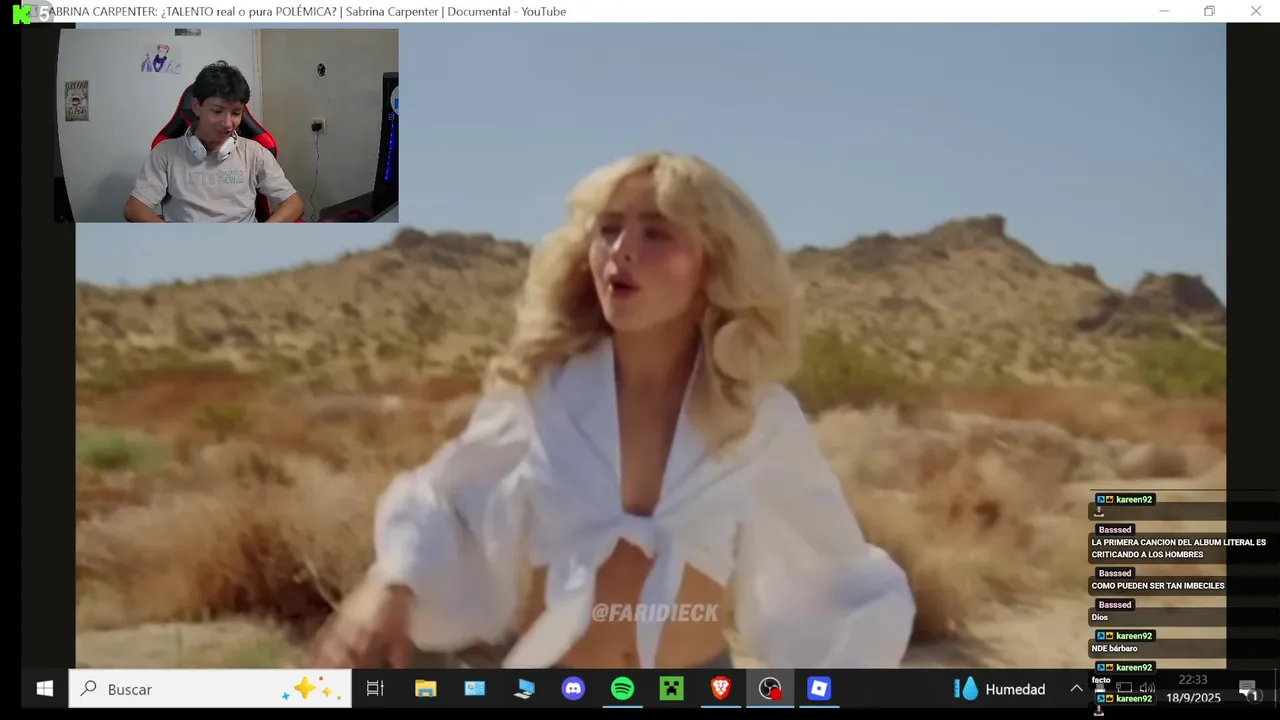
Task: Open the Windows Start menu
Action: [44, 689]
